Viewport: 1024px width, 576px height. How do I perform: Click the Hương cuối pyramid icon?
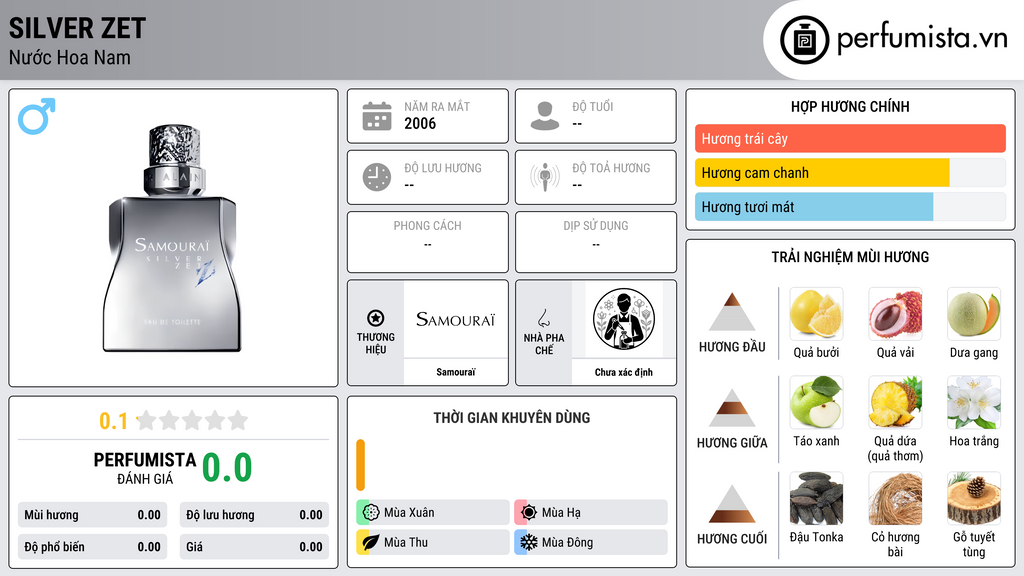[732, 504]
